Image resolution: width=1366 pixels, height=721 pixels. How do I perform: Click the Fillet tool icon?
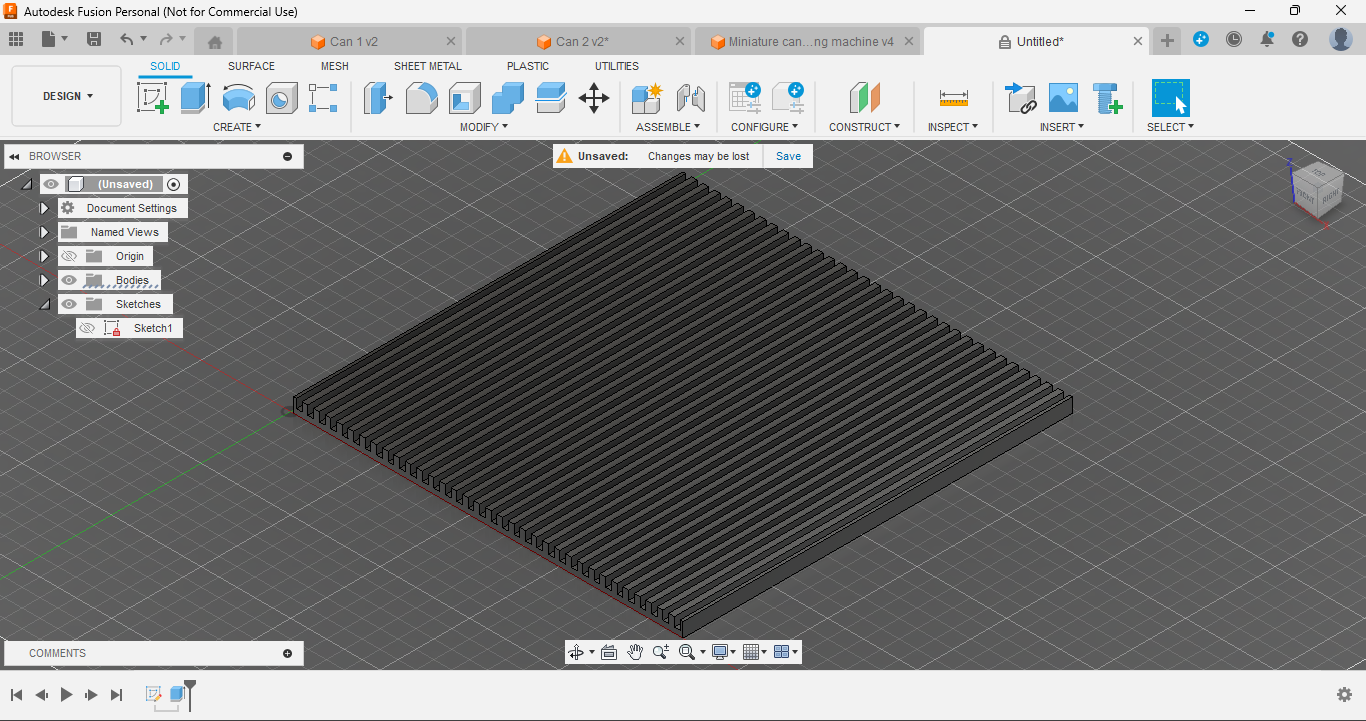click(421, 97)
